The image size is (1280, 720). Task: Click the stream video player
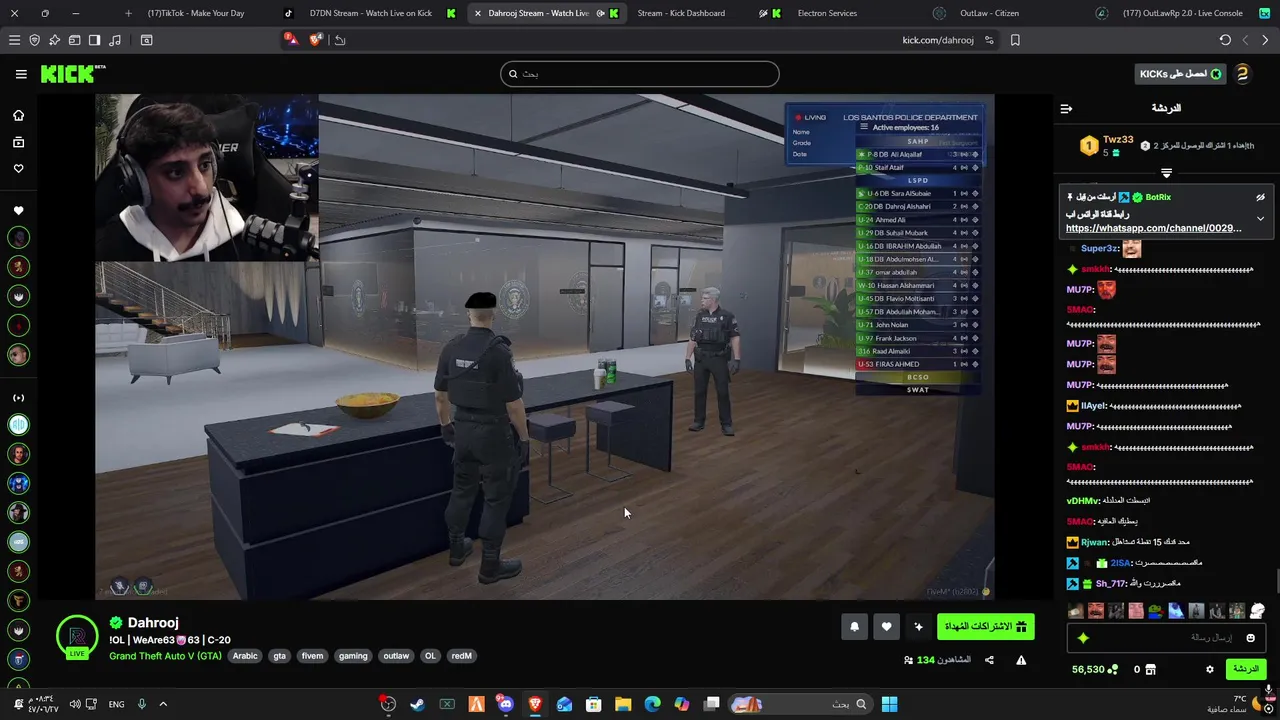point(545,347)
